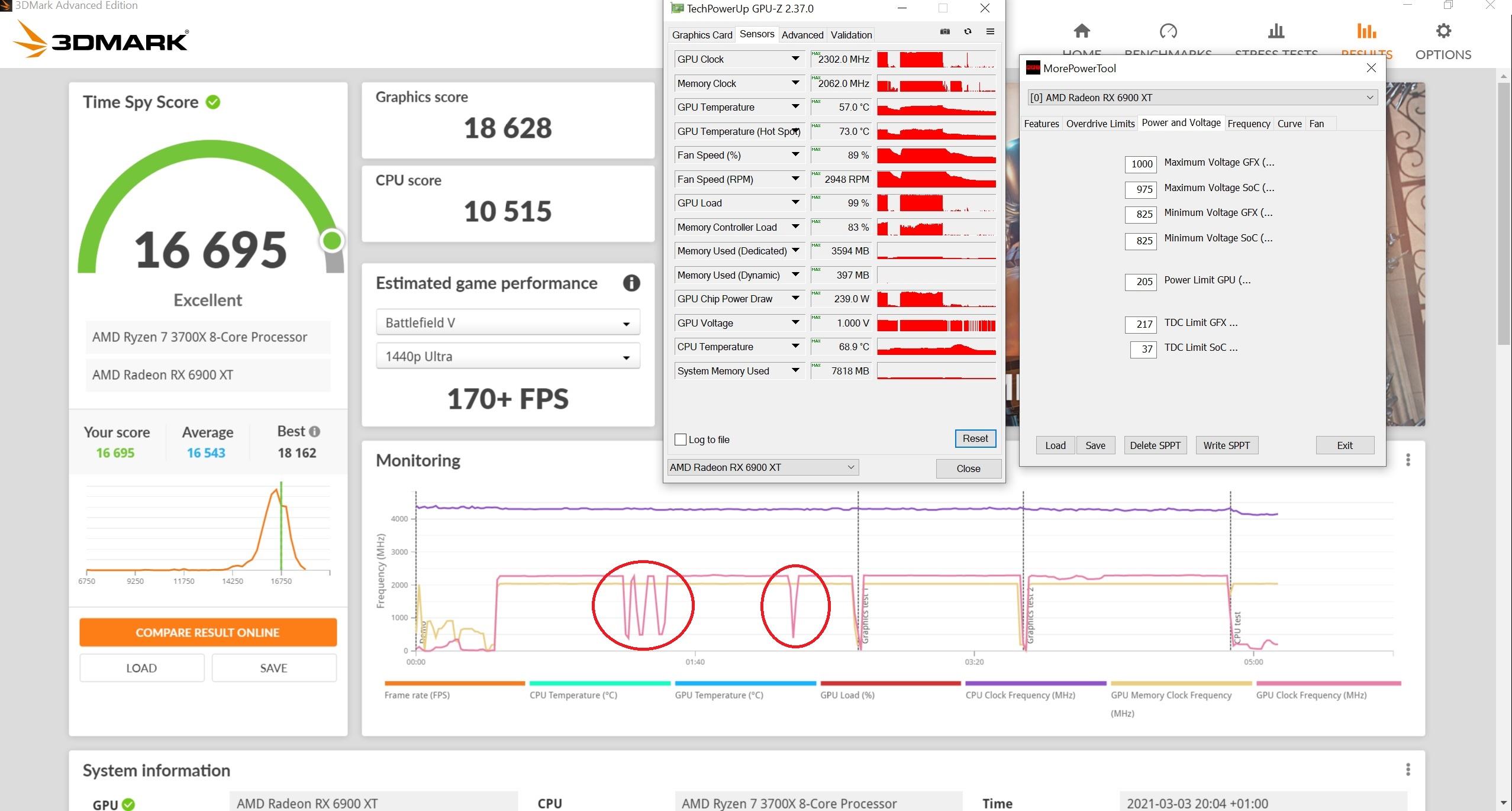Click Save button in MorePowerTool
Screen dimensions: 1512x811
point(1095,445)
